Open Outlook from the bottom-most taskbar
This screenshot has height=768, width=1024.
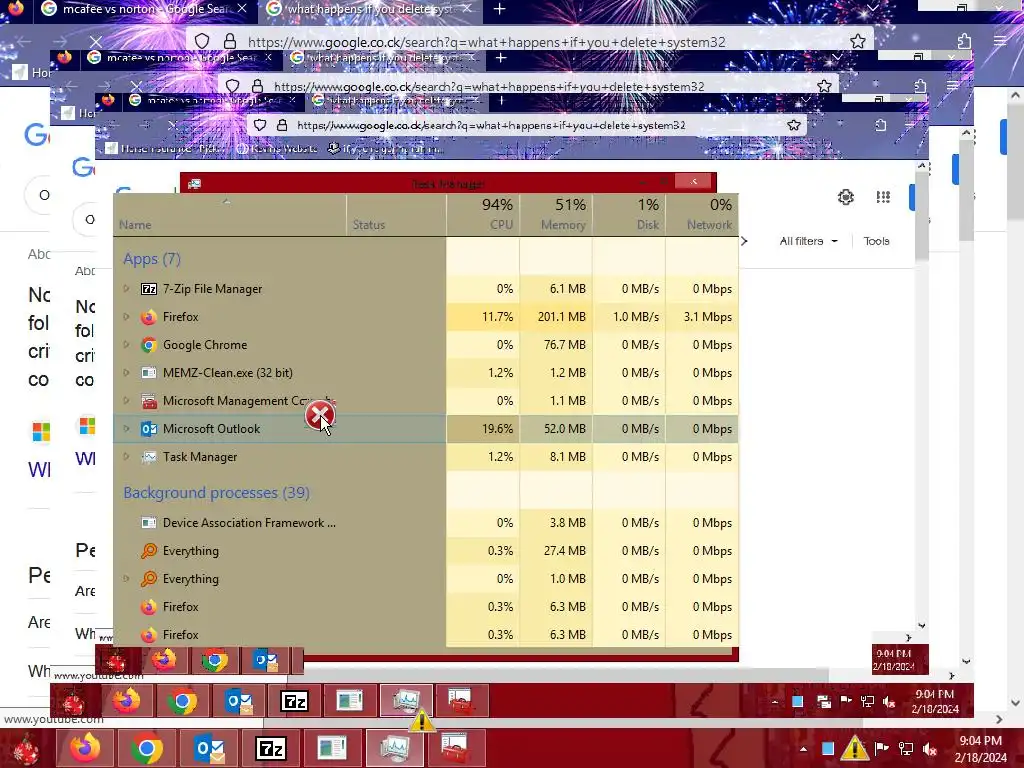point(209,748)
